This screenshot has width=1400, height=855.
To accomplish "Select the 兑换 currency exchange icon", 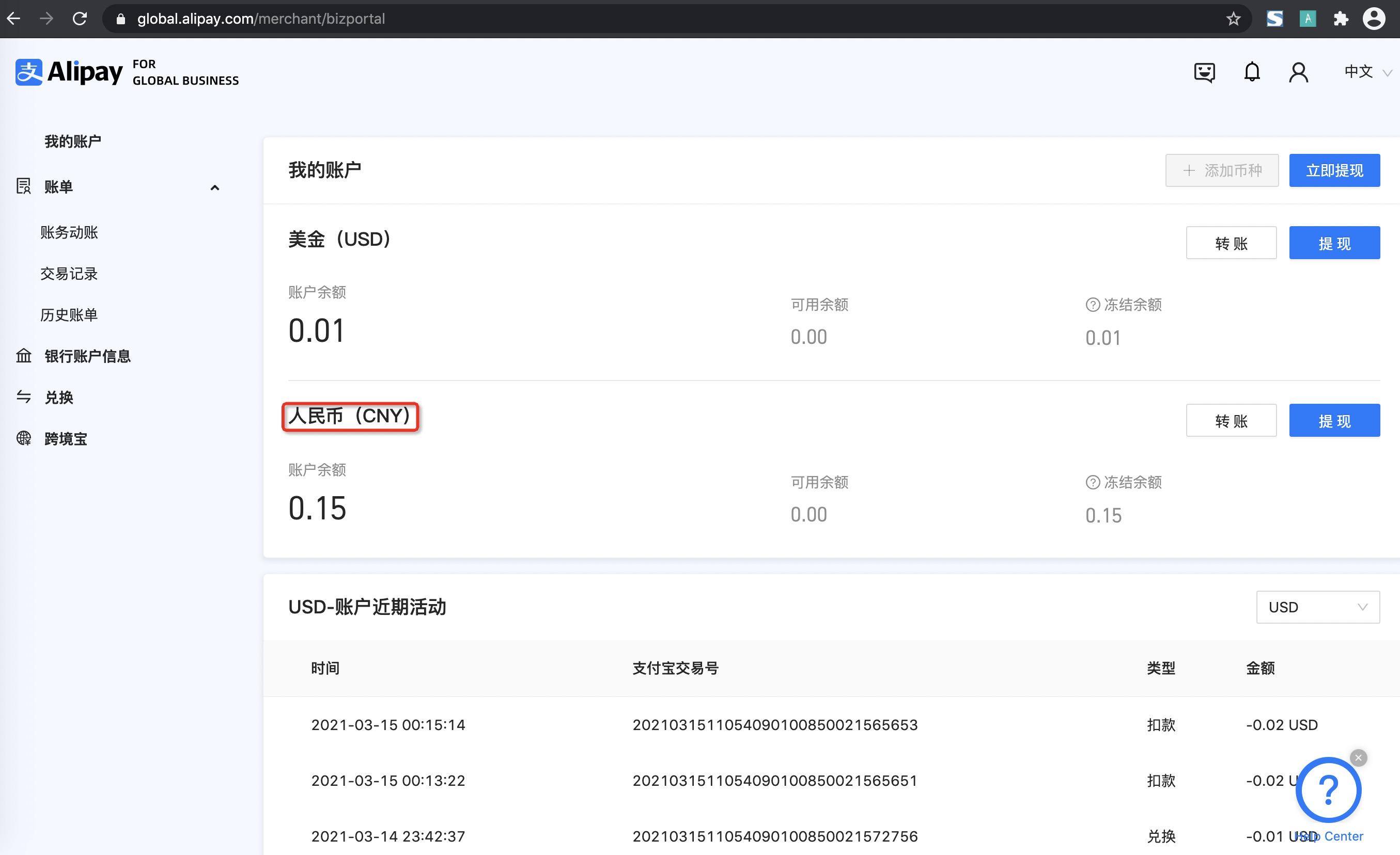I will tap(24, 397).
